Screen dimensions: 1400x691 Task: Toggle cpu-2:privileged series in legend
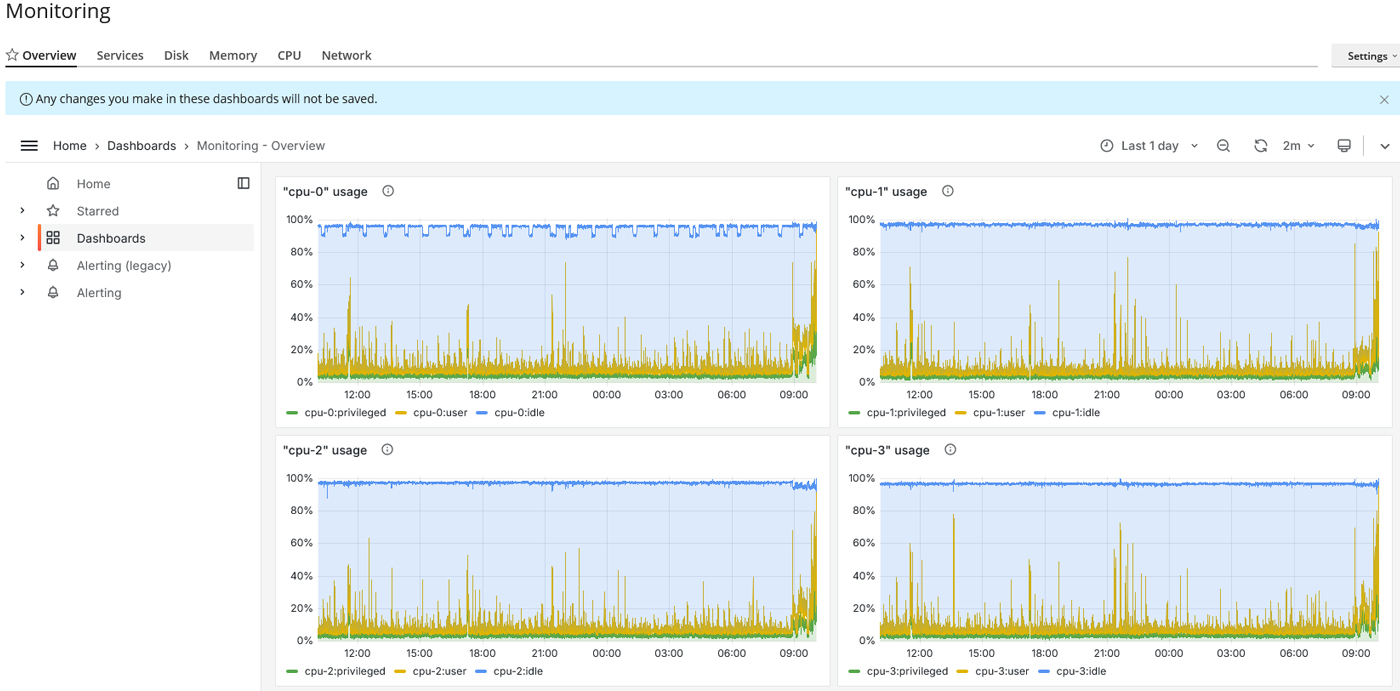point(343,672)
